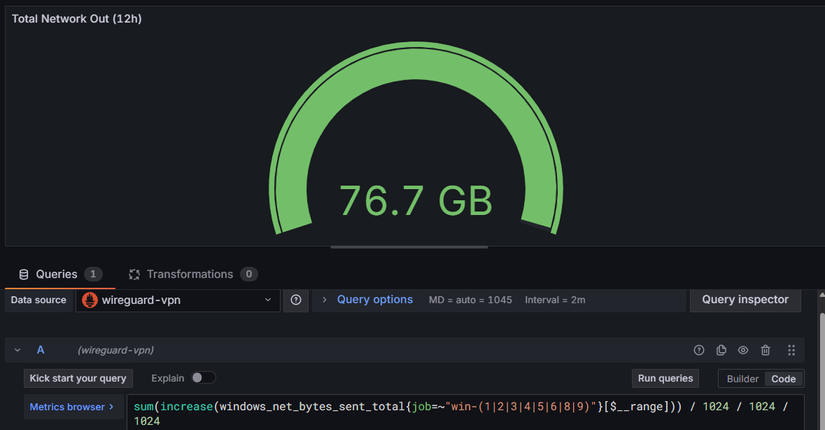Hide query A with eye icon
Viewport: 825px width, 430px height.
[743, 351]
